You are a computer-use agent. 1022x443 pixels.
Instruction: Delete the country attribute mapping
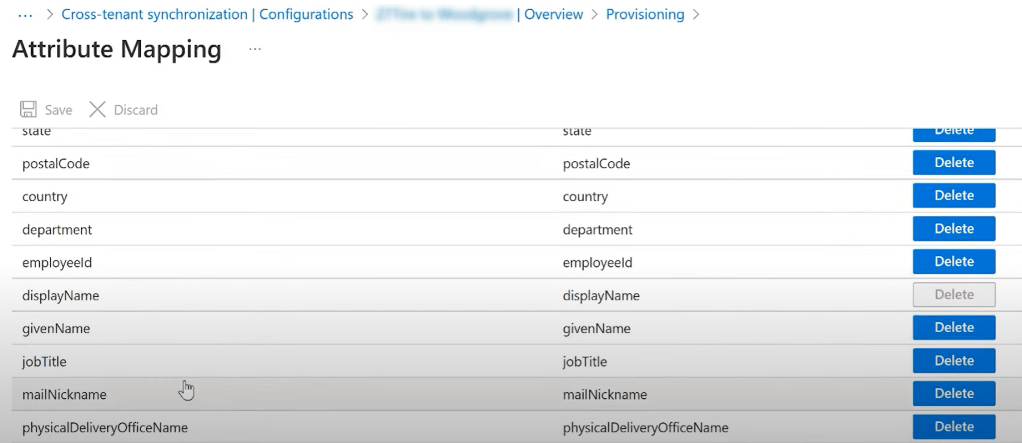(953, 196)
